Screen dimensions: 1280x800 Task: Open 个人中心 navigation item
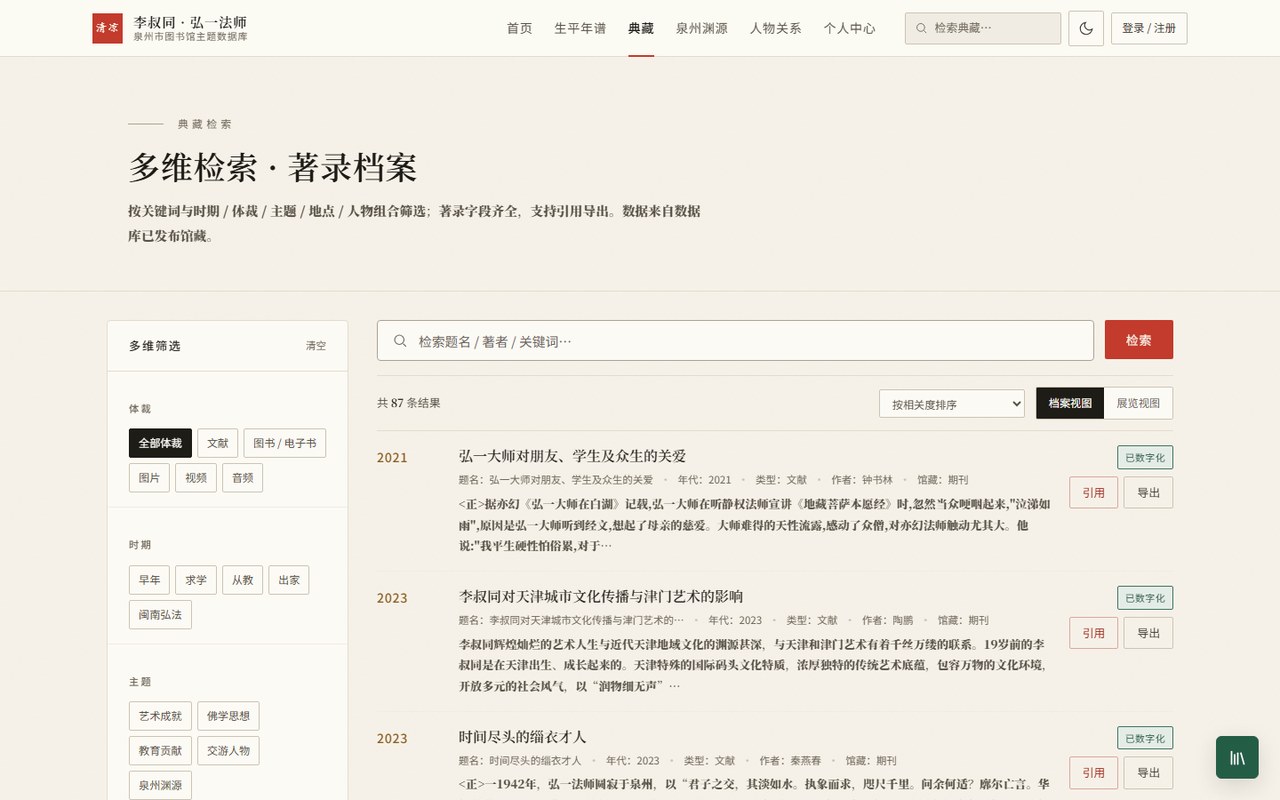[850, 28]
